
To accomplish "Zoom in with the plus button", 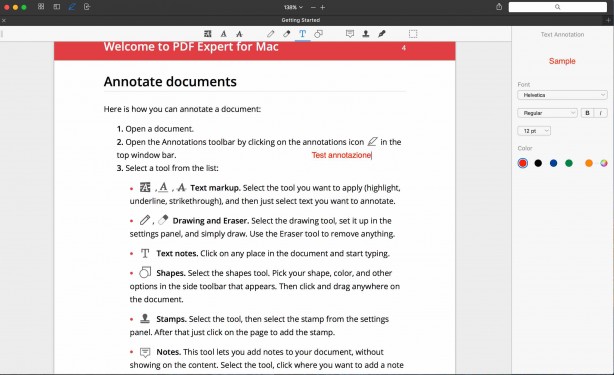I will tap(323, 7).
